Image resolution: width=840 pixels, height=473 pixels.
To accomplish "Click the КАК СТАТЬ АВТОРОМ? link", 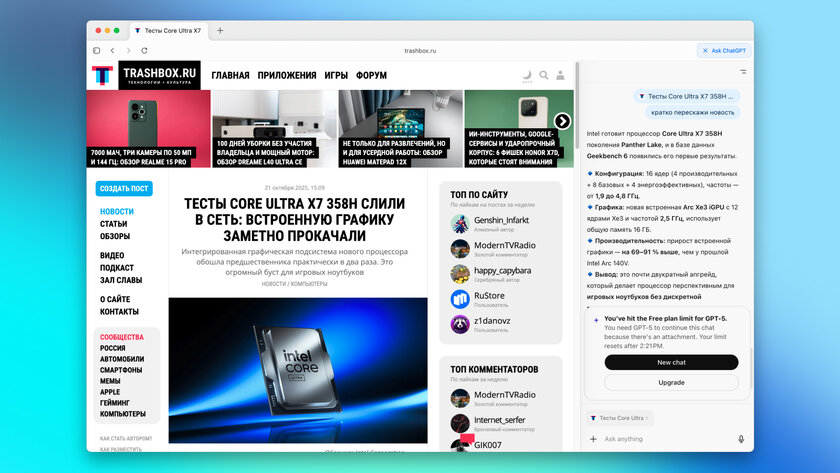I will pyautogui.click(x=126, y=439).
